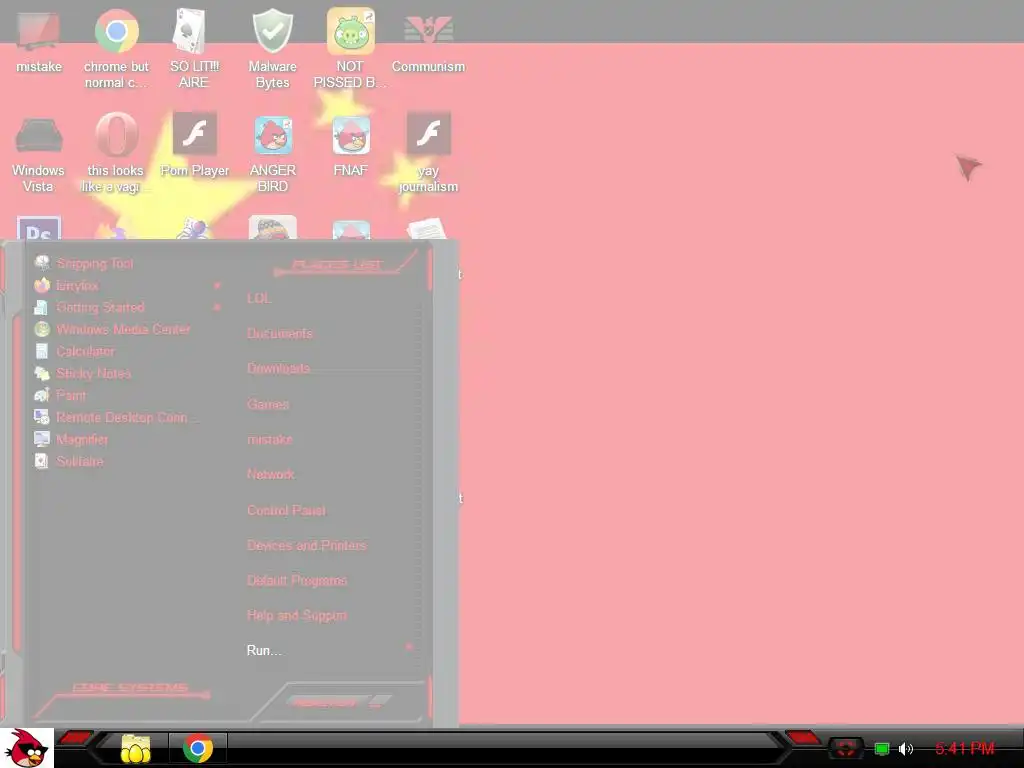Select the Flash shortcut beside ANGER BIRD
The image size is (1024, 768).
[x=195, y=145]
